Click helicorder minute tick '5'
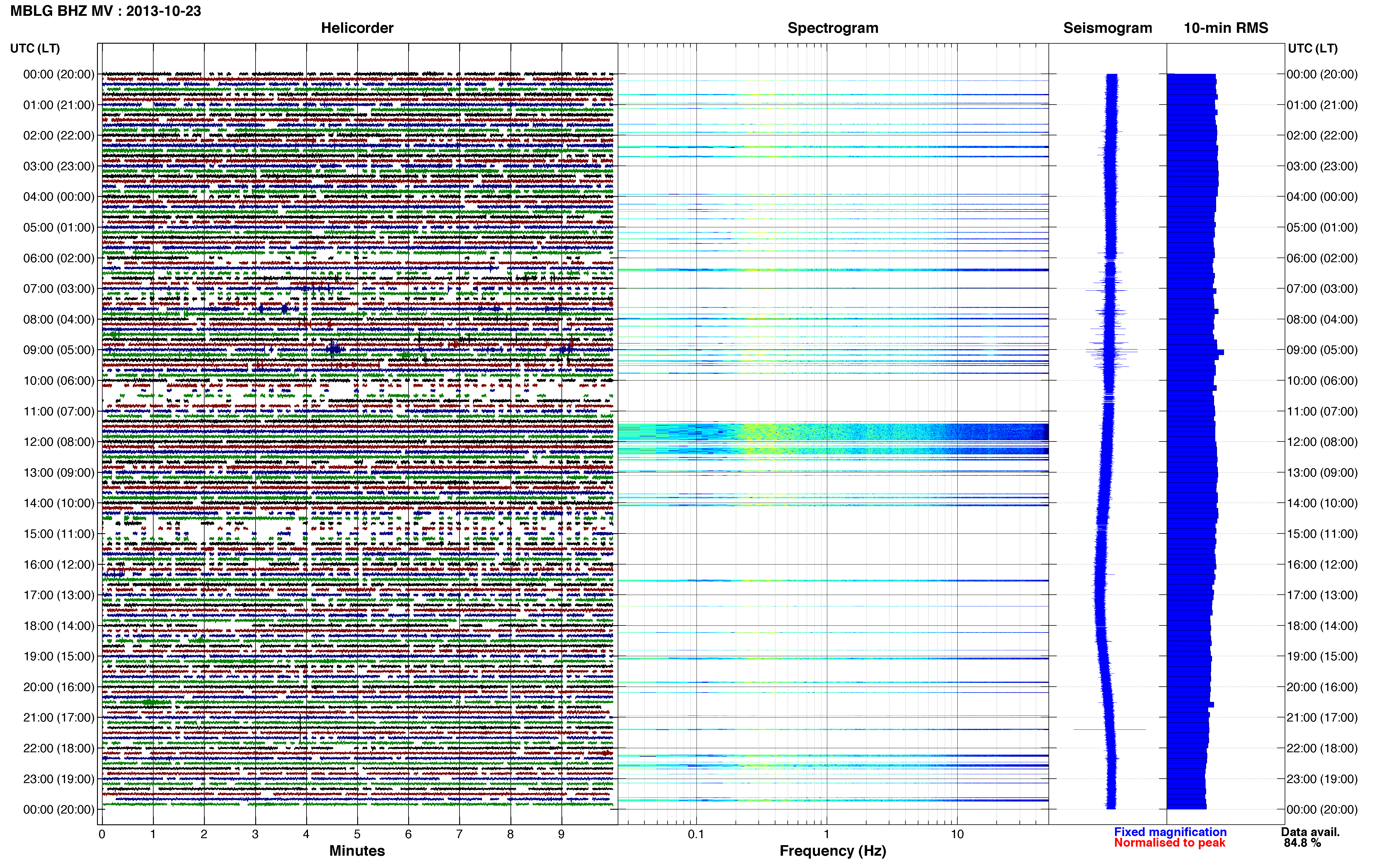The height and width of the screenshot is (868, 1389). click(x=357, y=834)
